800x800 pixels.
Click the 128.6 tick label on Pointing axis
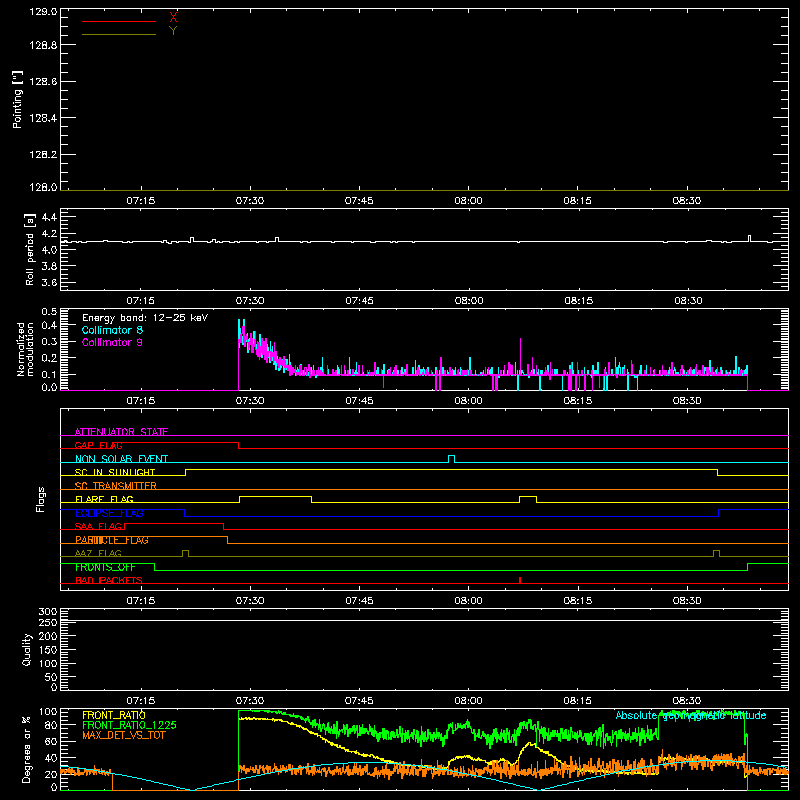click(43, 82)
